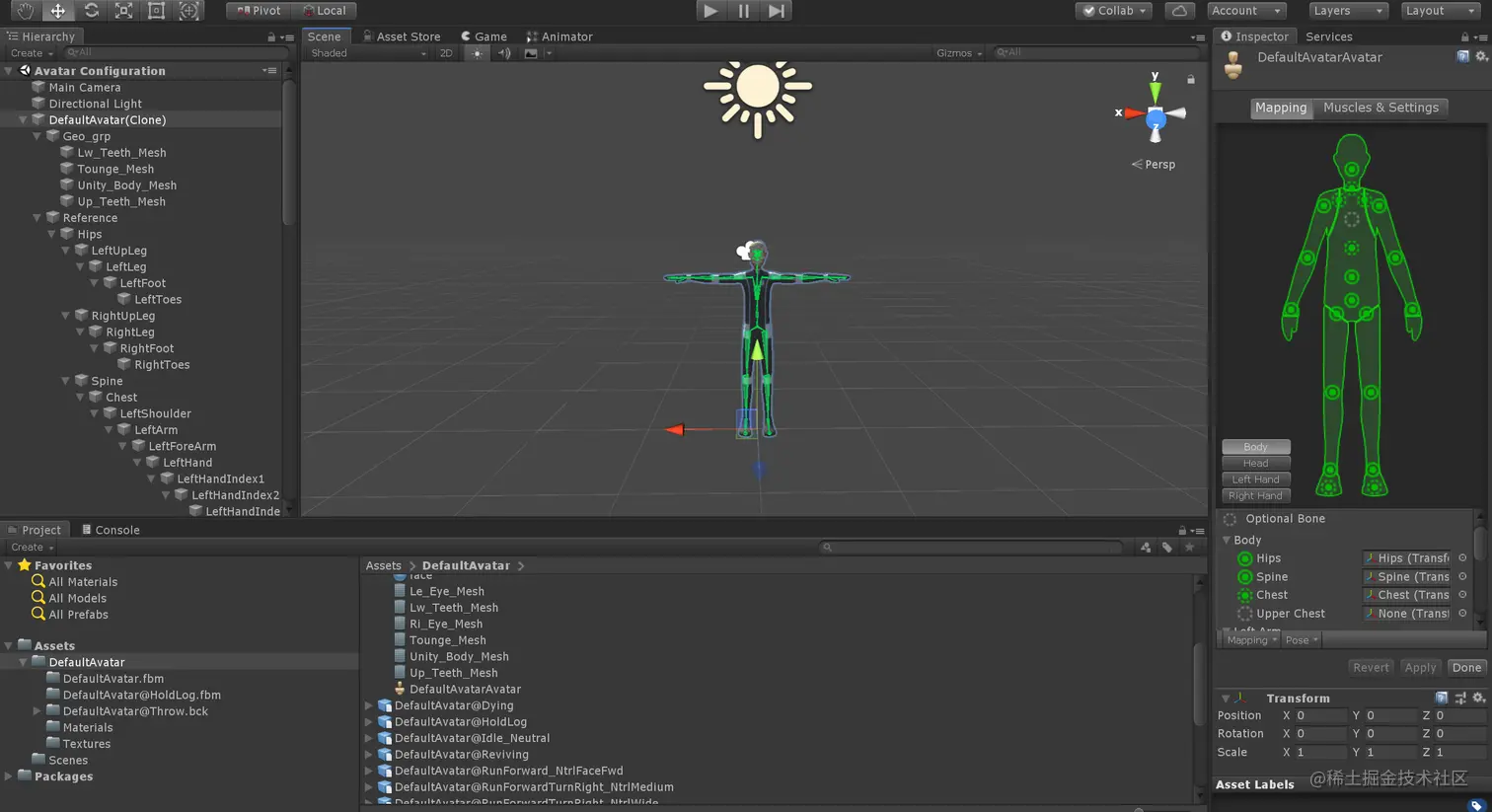Click Search by Label icon in Project
The image size is (1492, 812).
(x=1167, y=547)
